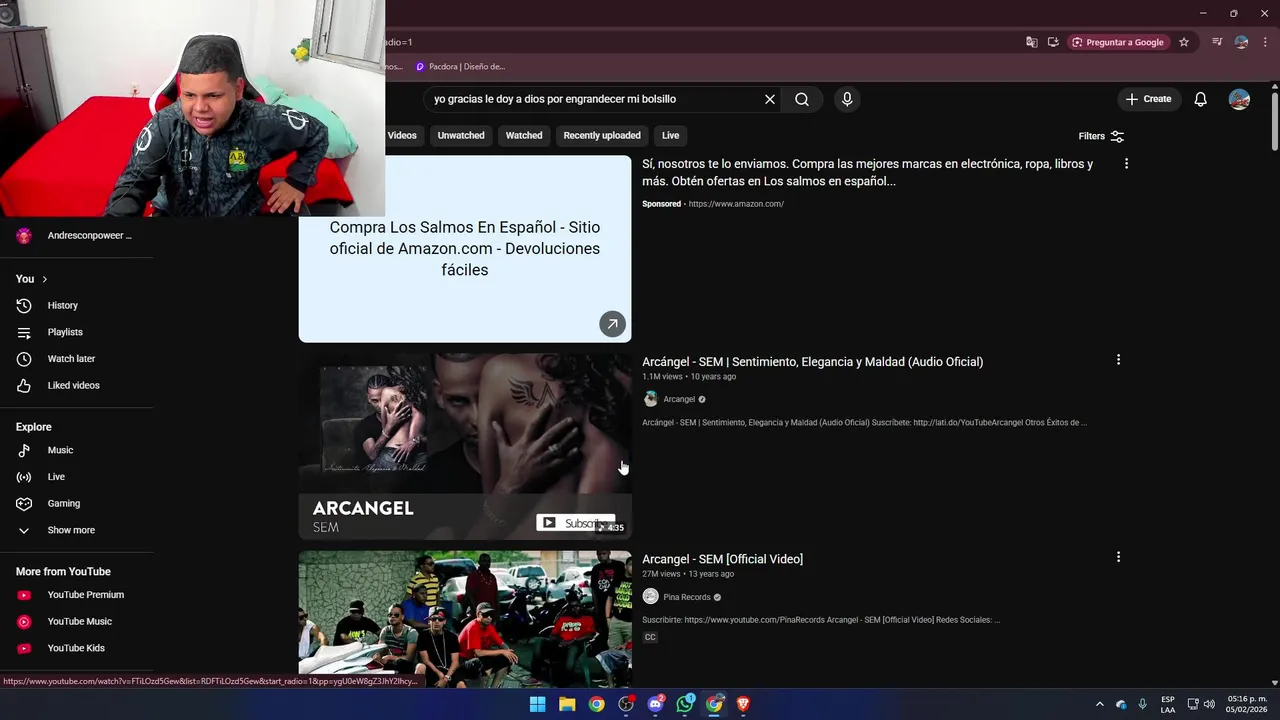This screenshot has width=1280, height=720.
Task: Click the Arcangel channel avatar
Action: pos(650,399)
